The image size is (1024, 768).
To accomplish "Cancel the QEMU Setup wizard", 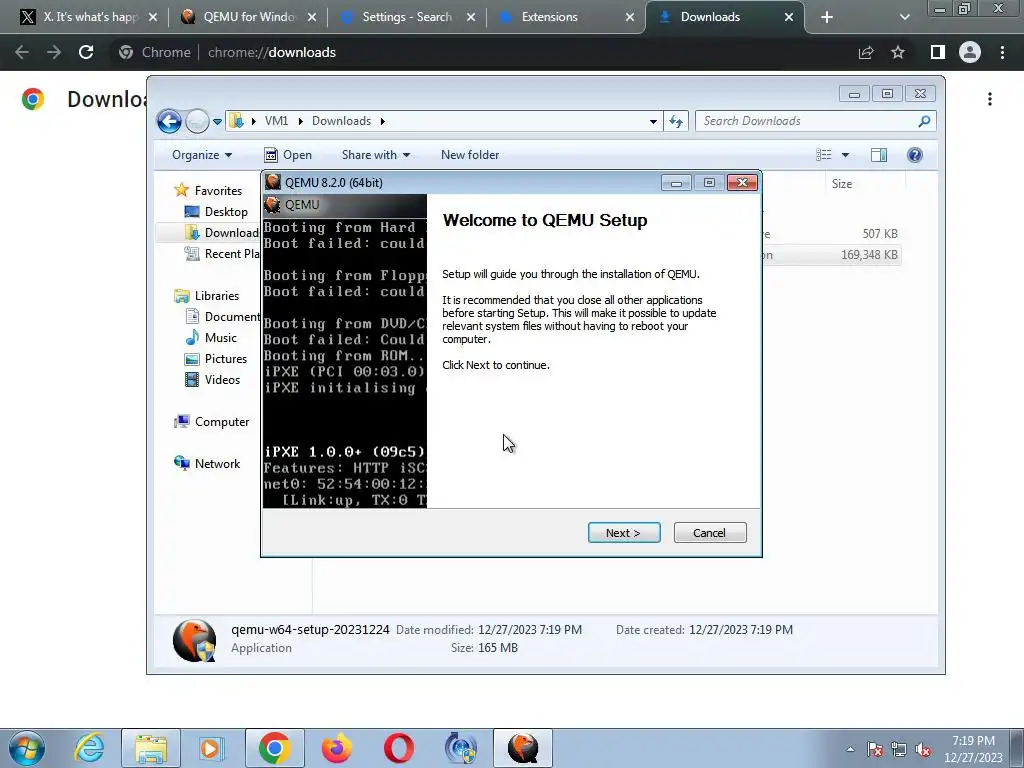I will point(710,533).
